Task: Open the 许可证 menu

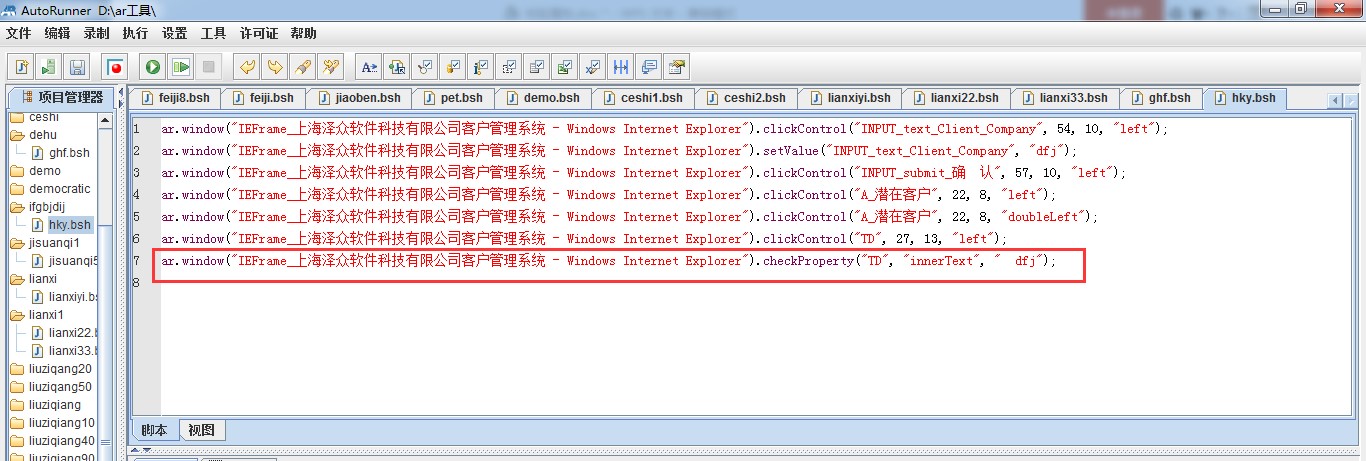Action: point(259,33)
